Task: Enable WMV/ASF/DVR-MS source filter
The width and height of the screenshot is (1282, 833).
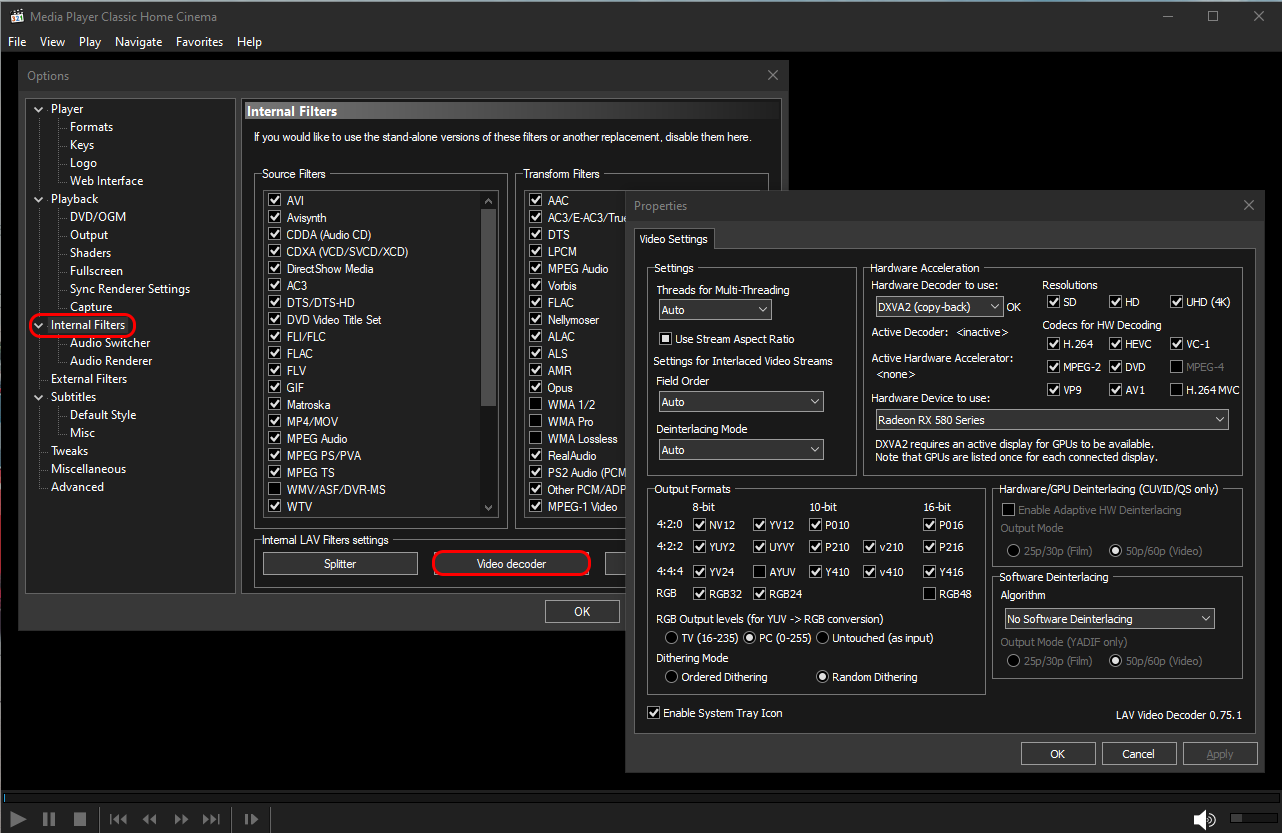Action: (275, 489)
